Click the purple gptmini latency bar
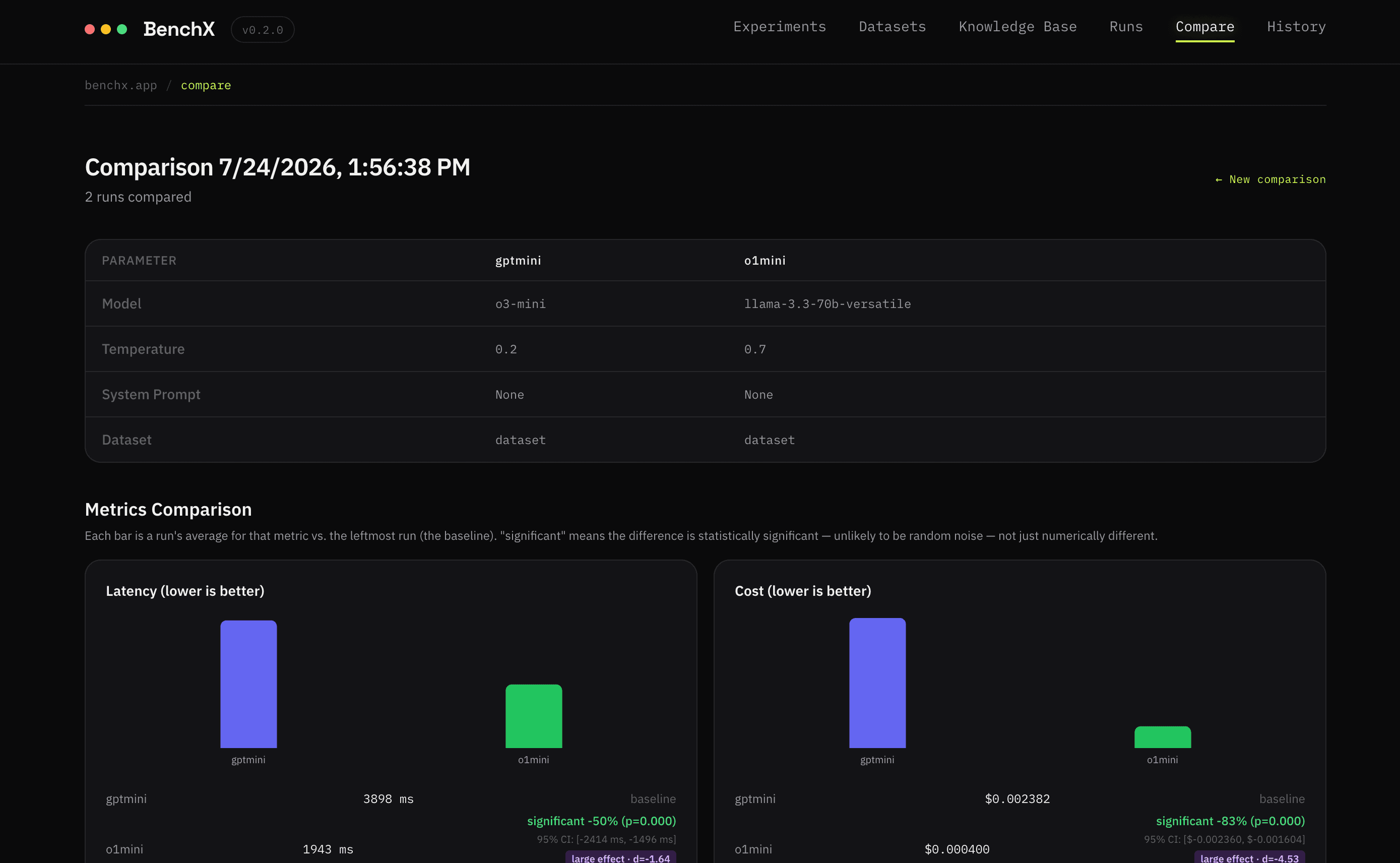Screen dimensions: 1400x863 248,684
